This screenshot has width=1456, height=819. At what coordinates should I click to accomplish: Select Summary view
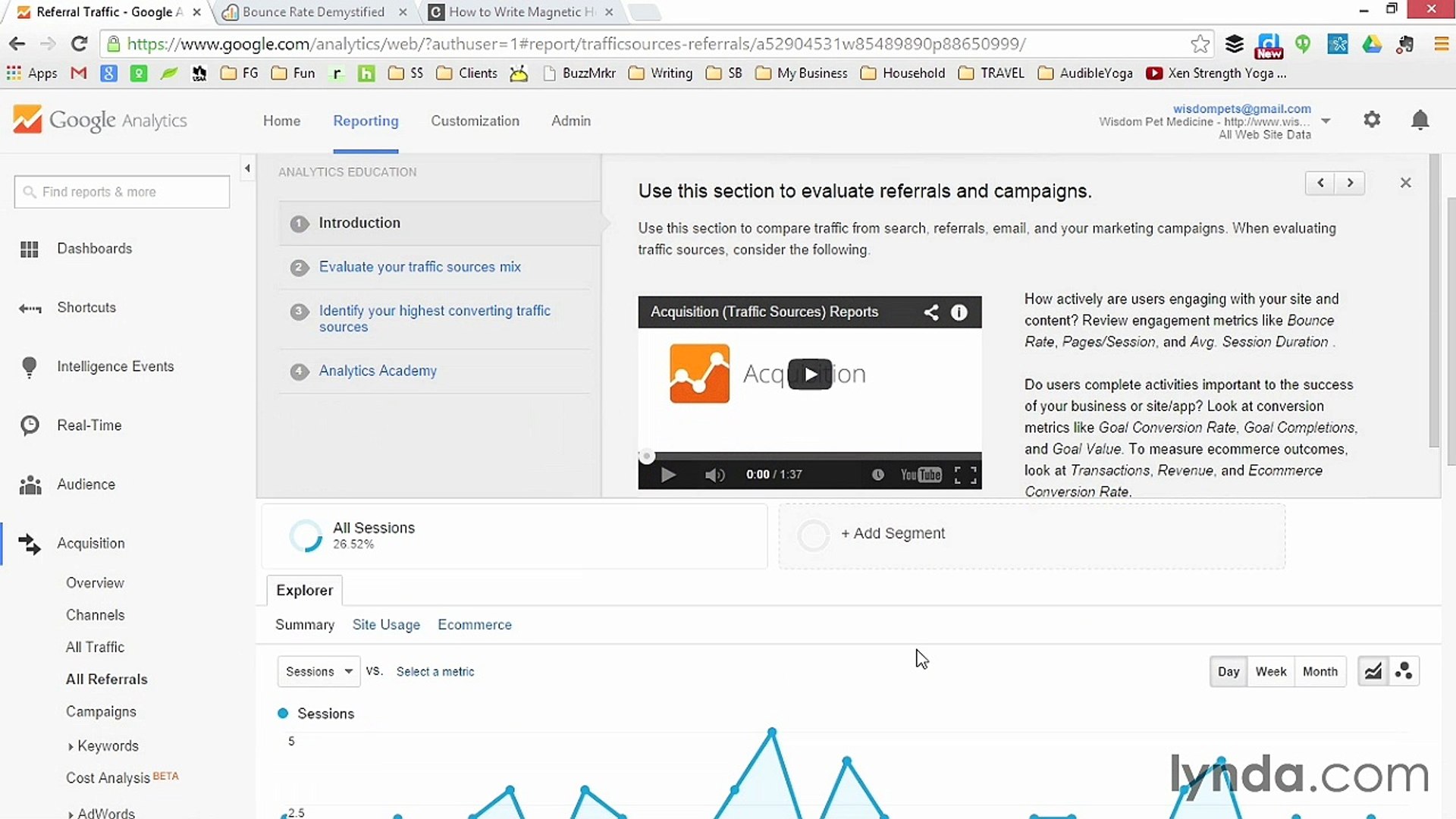(x=304, y=625)
